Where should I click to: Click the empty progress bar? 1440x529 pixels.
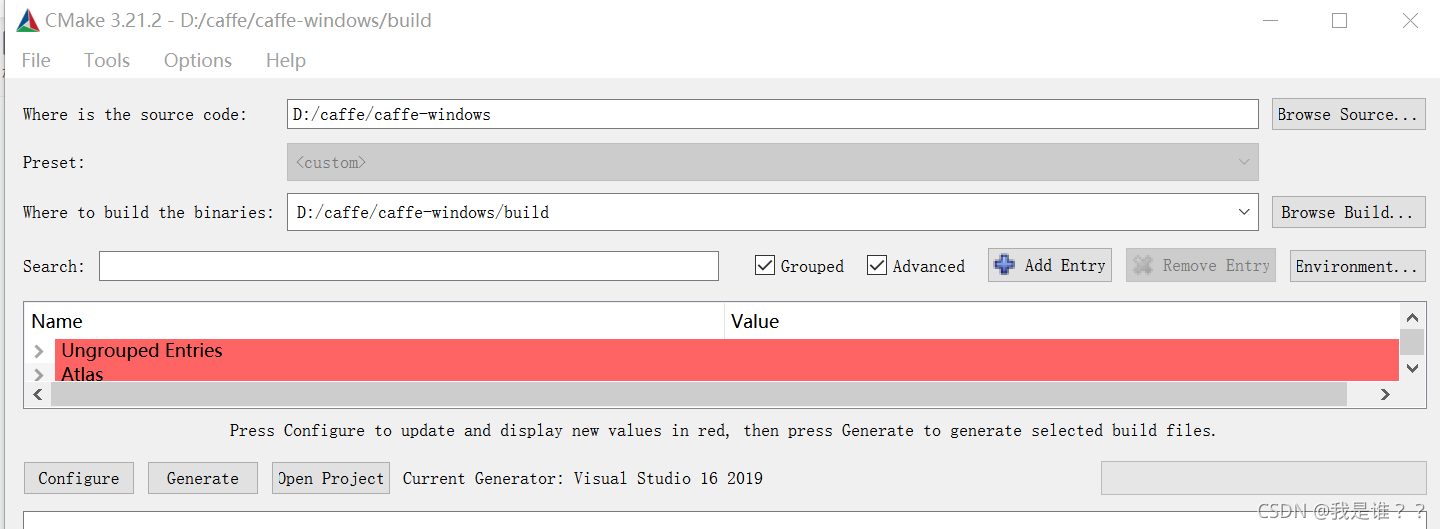point(1264,478)
